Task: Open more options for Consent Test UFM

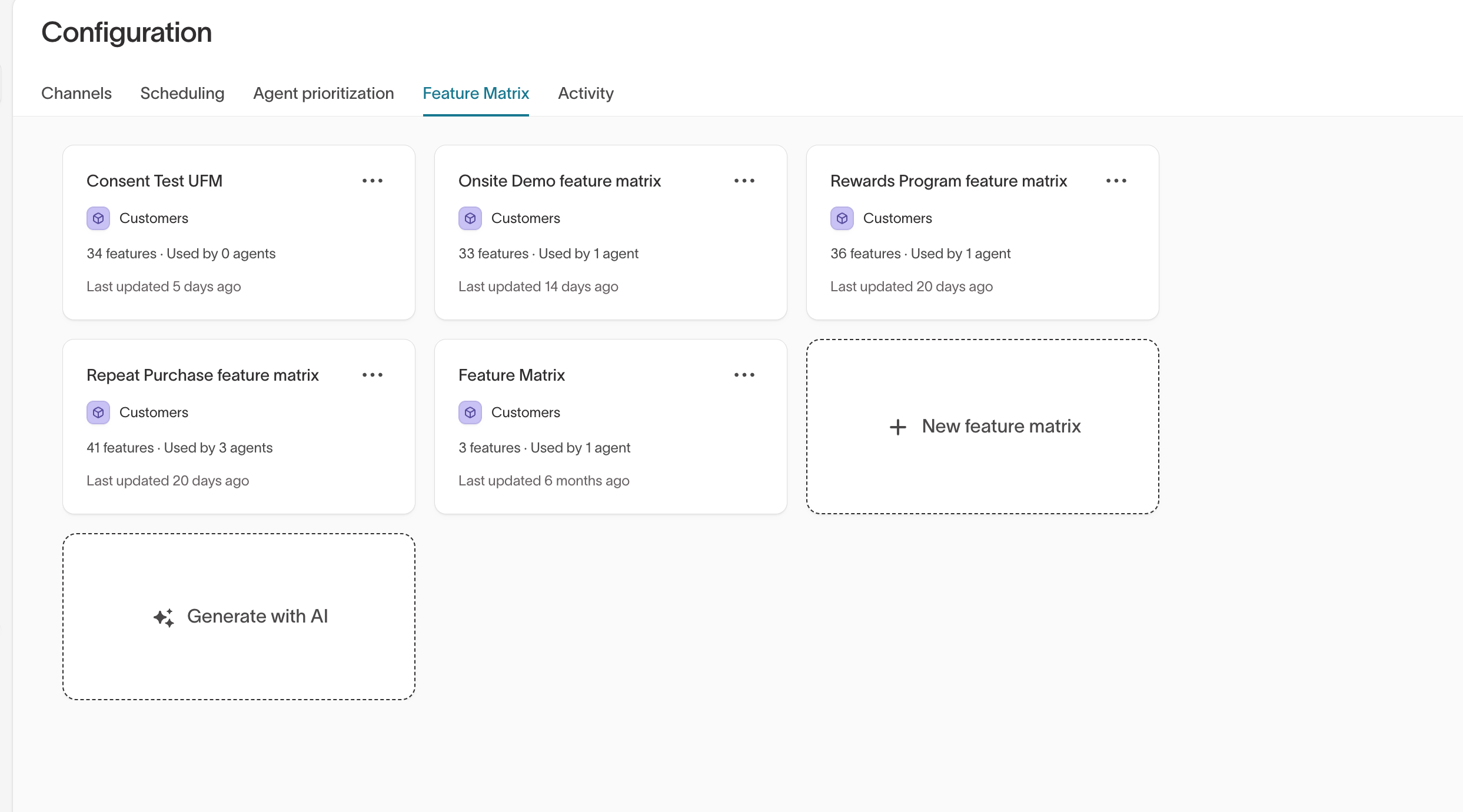Action: (373, 181)
